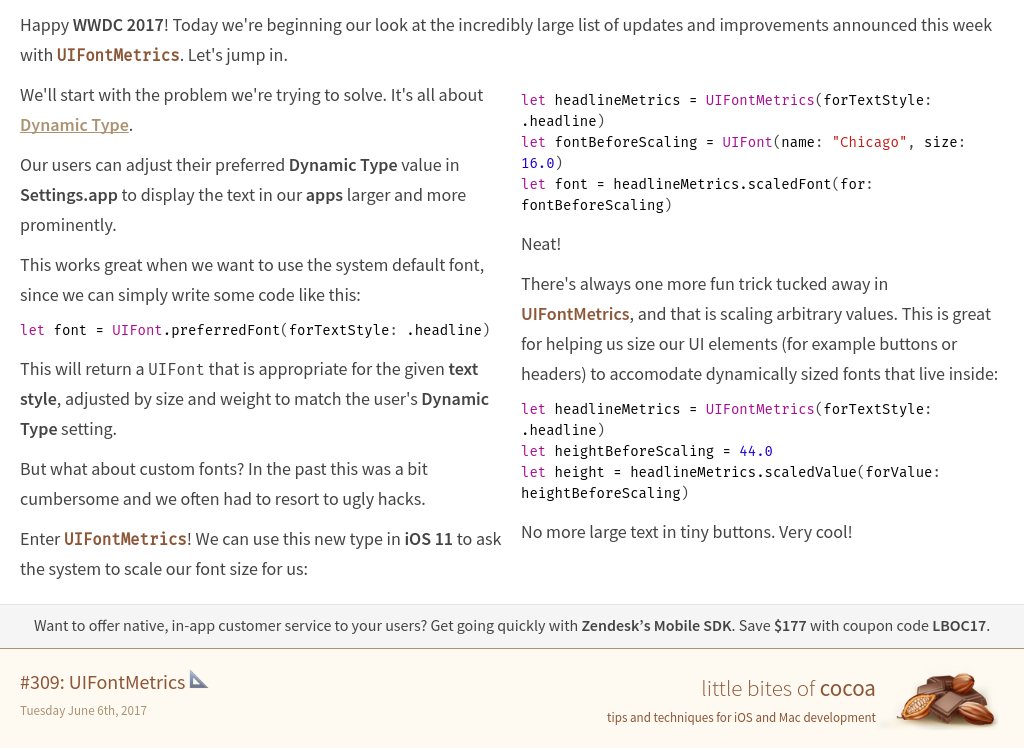Open the #309: UIFontMetrics title link

coord(103,682)
